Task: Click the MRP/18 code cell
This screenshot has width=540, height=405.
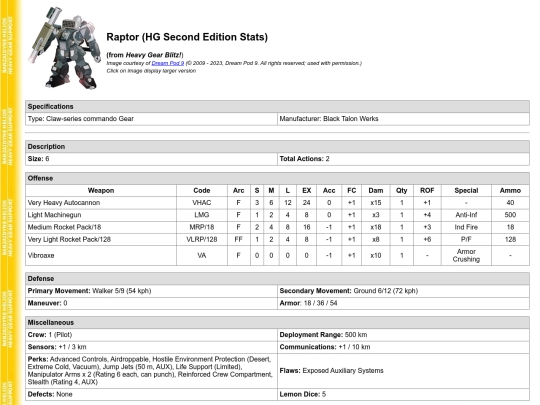Action: 202,227
